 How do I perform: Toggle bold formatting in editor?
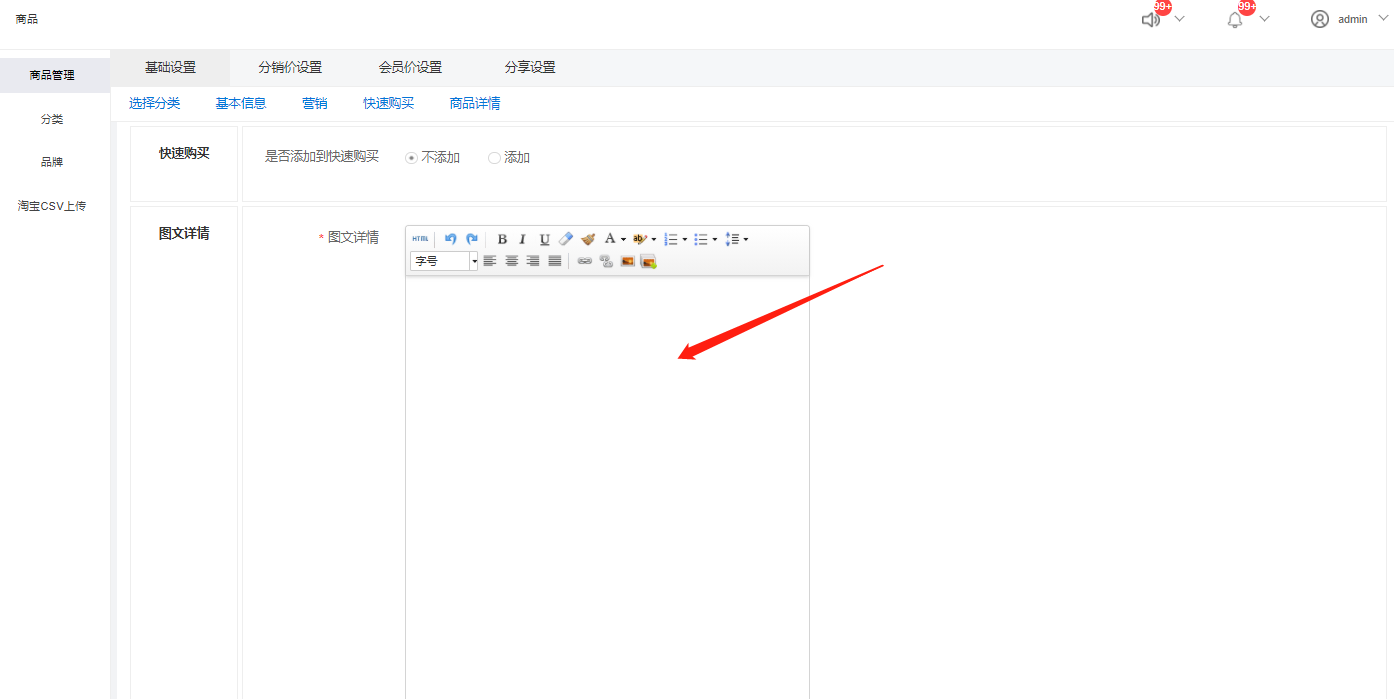pyautogui.click(x=502, y=239)
